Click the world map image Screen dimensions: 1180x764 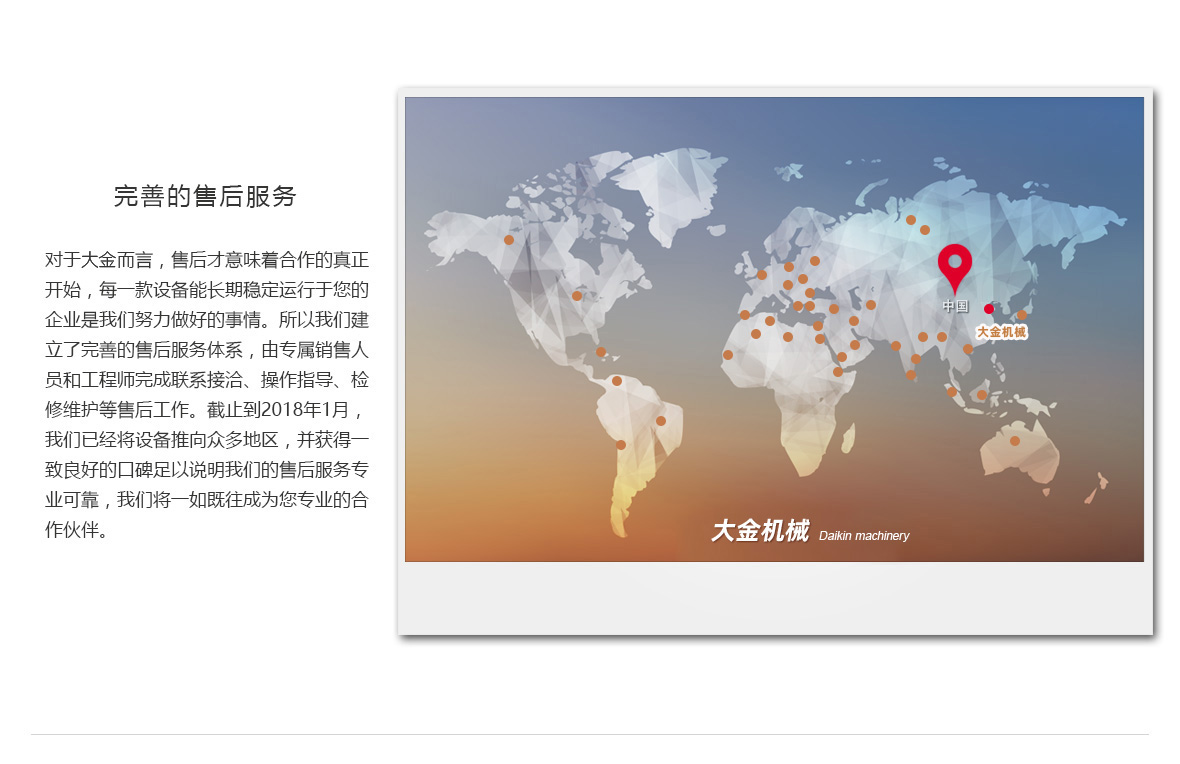(774, 329)
